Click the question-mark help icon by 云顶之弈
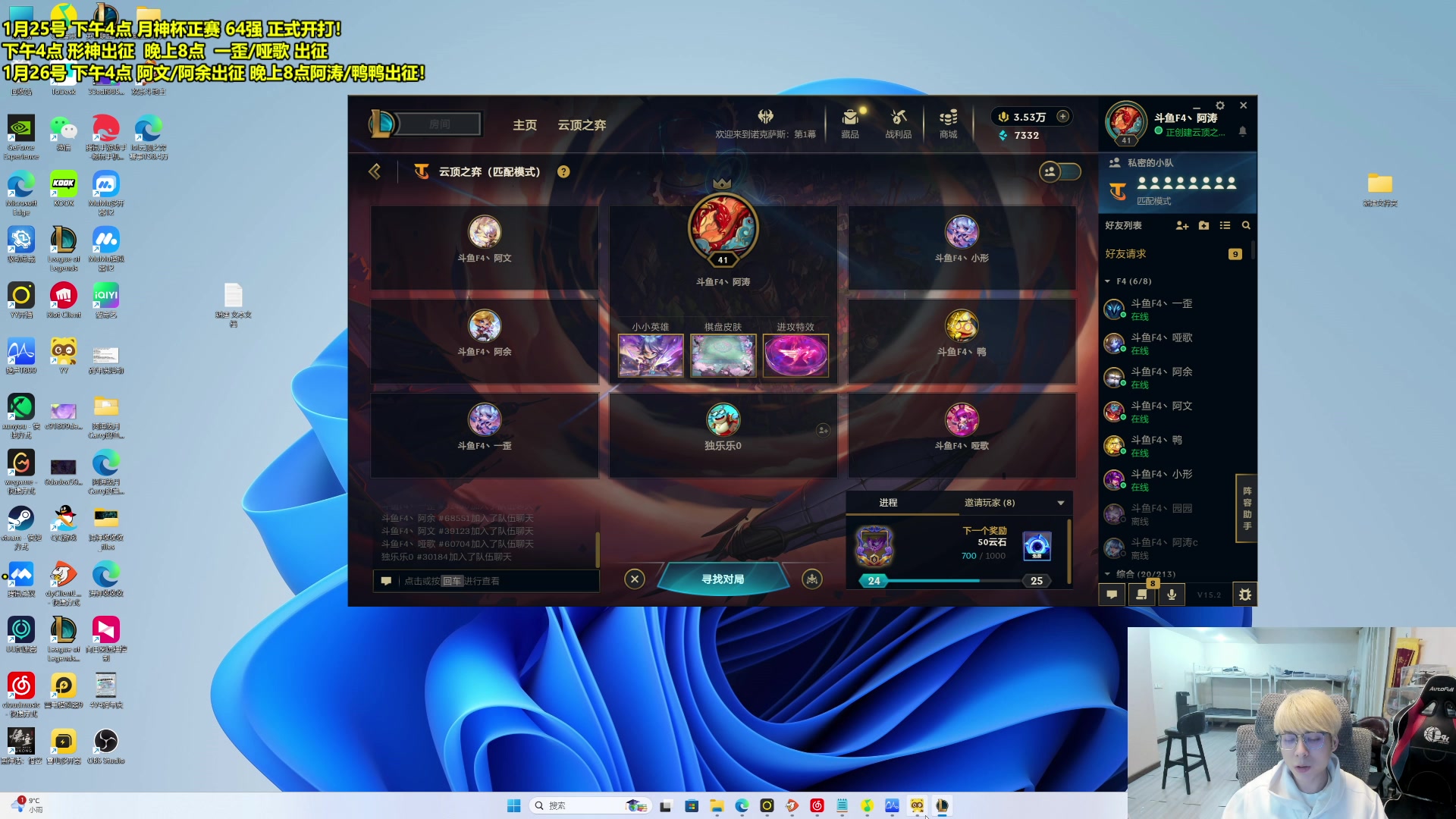Screen dimensions: 1456x819 click(563, 171)
